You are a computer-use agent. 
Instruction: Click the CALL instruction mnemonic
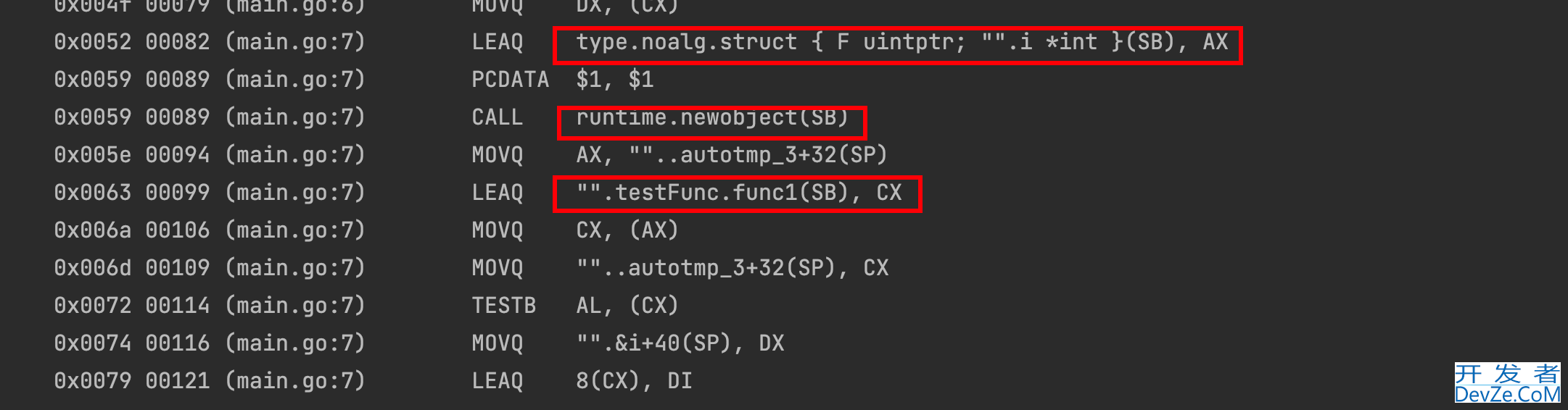pyautogui.click(x=498, y=117)
